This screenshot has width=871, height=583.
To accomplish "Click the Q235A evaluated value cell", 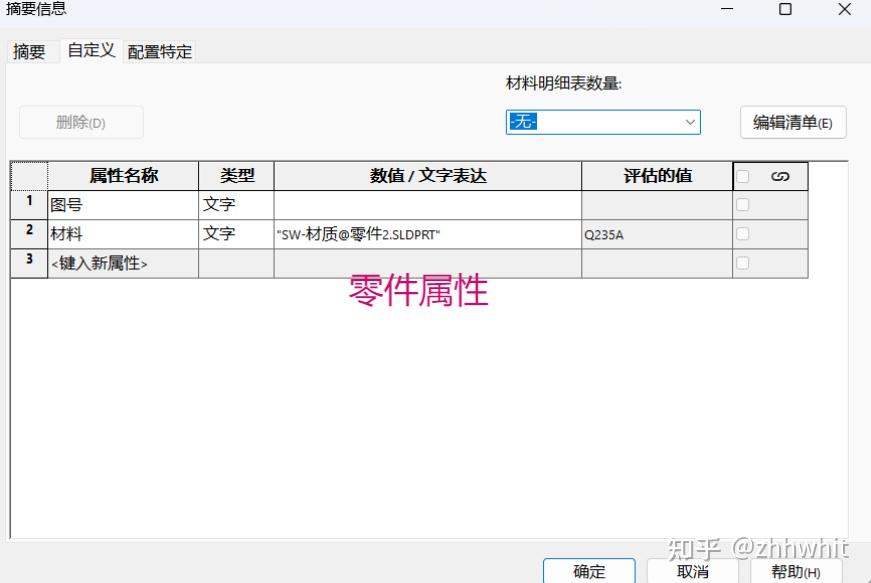I will 657,234.
